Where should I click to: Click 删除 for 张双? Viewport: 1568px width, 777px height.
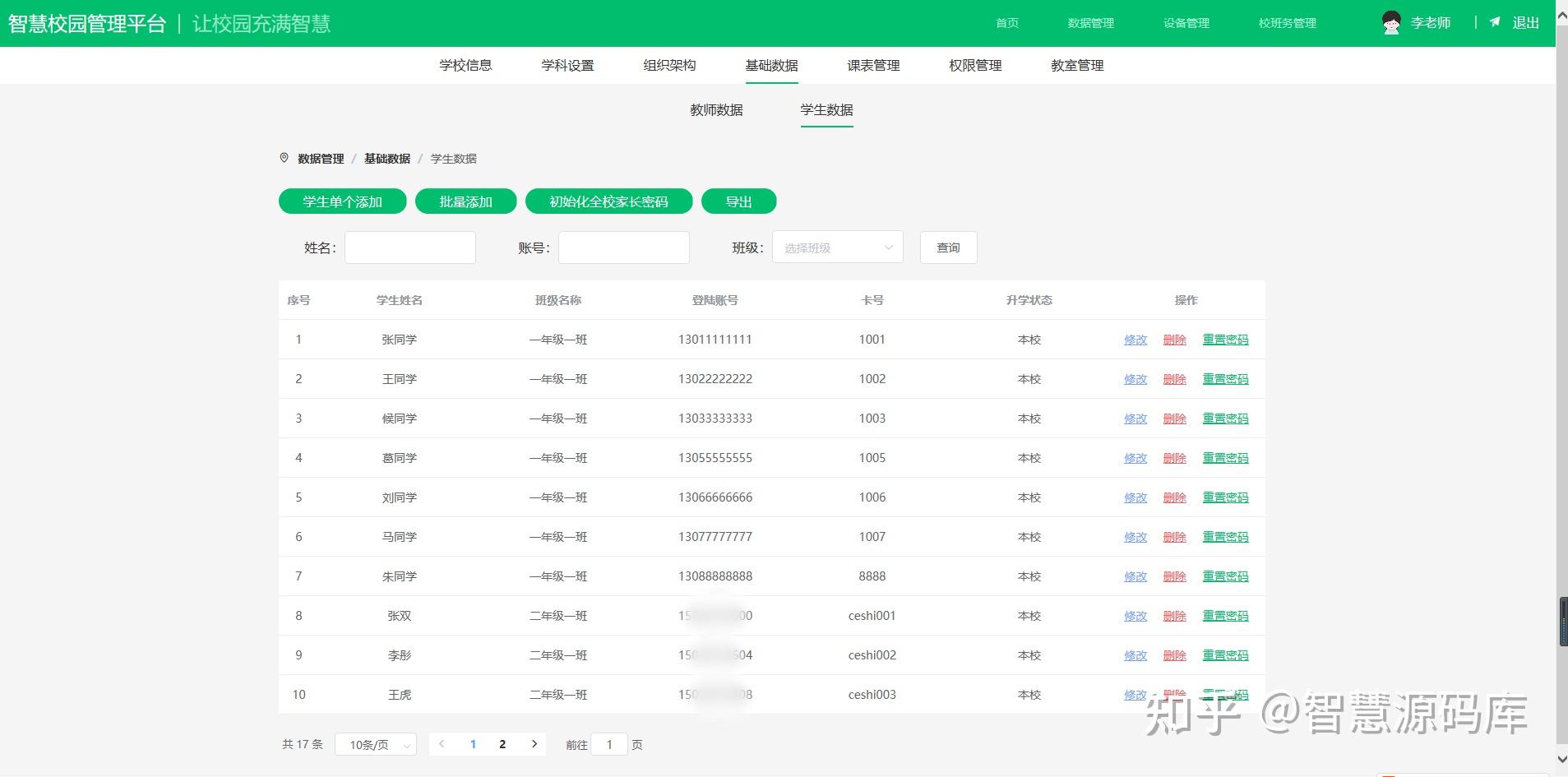pyautogui.click(x=1175, y=616)
